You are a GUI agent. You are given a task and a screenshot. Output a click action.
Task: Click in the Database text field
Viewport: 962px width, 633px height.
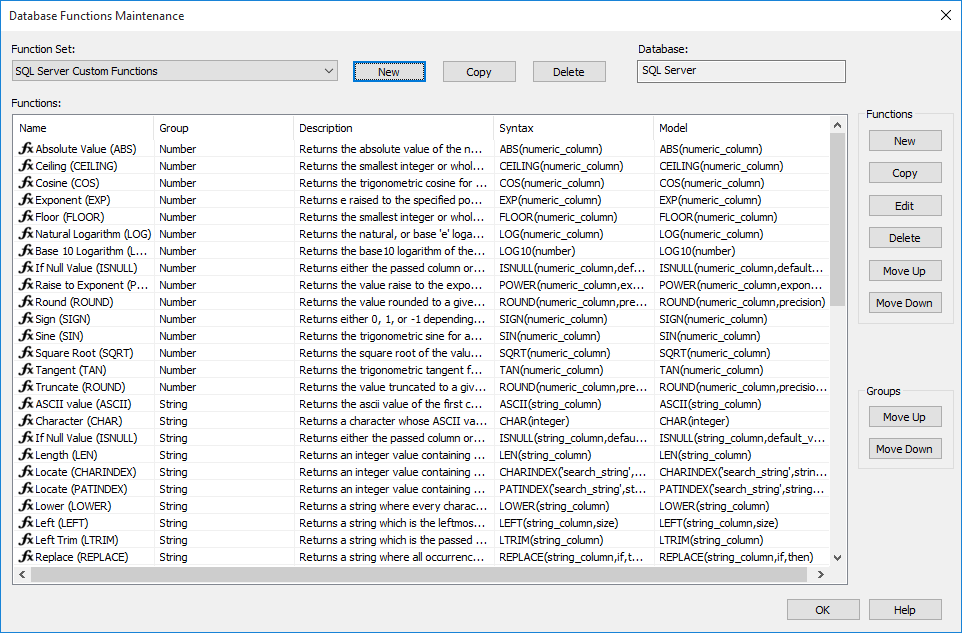740,71
